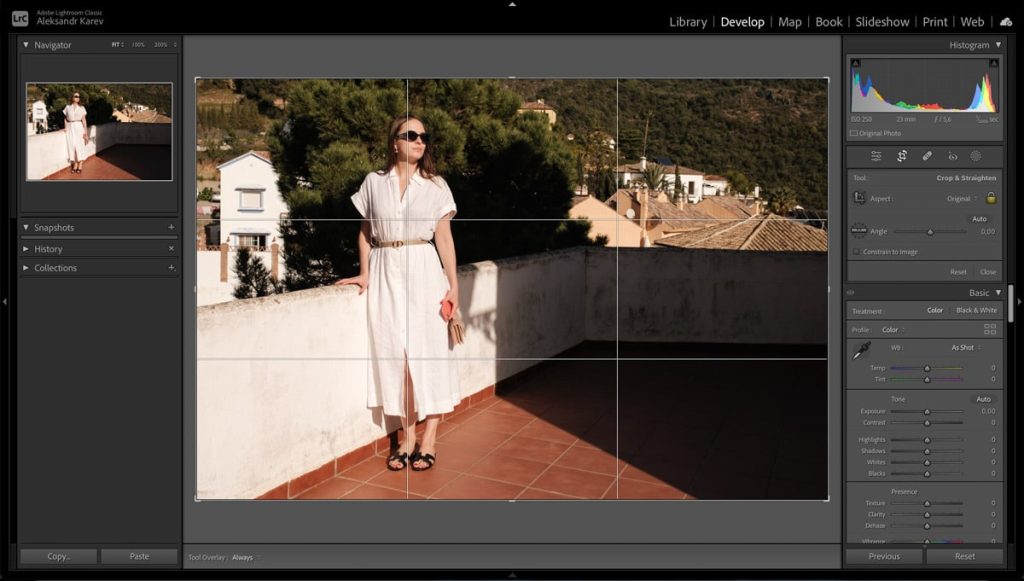Select the Healing tool icon
Screen dimensions: 1024x581
point(927,156)
